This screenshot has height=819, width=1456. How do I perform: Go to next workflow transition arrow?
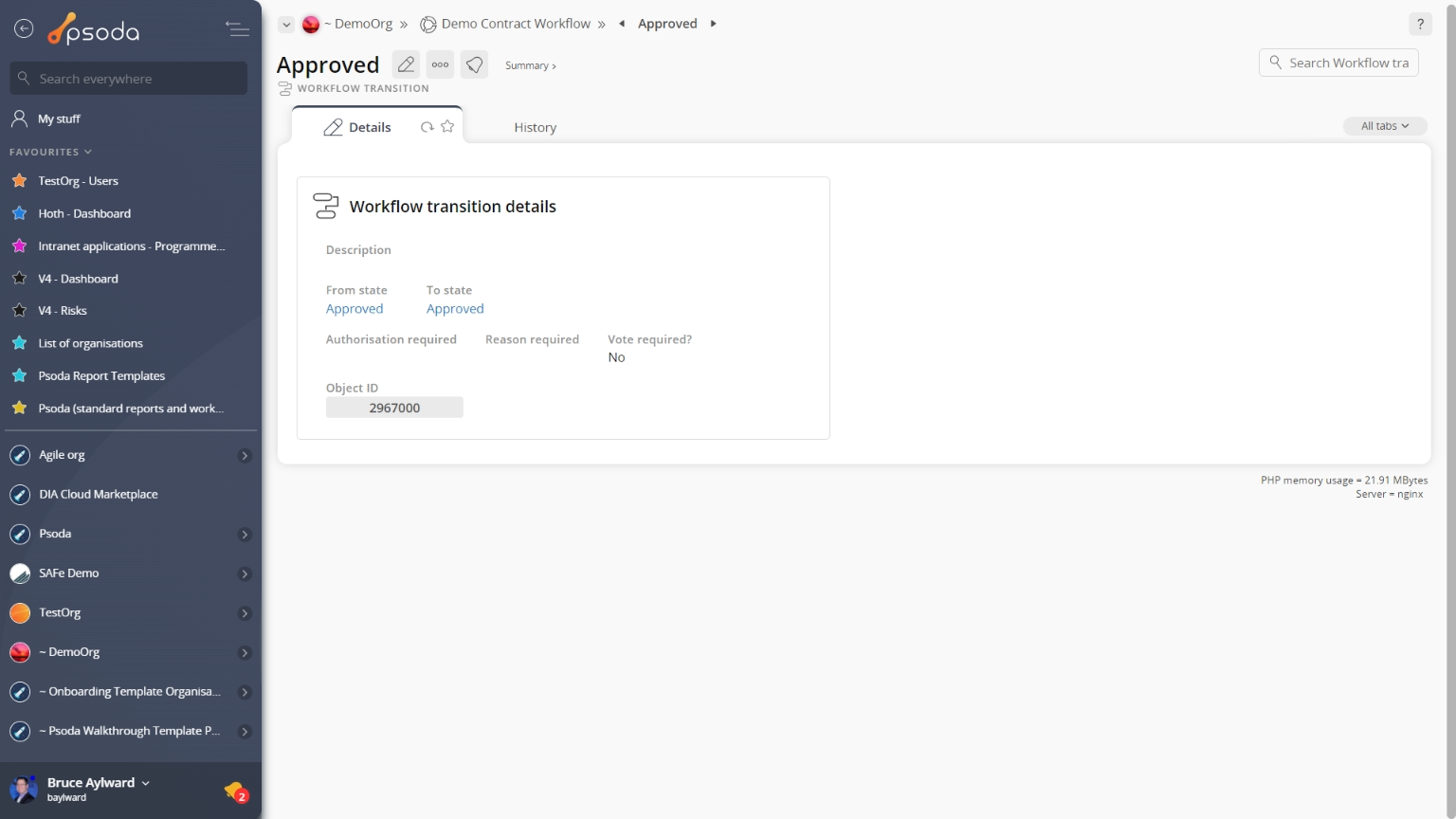coord(713,24)
